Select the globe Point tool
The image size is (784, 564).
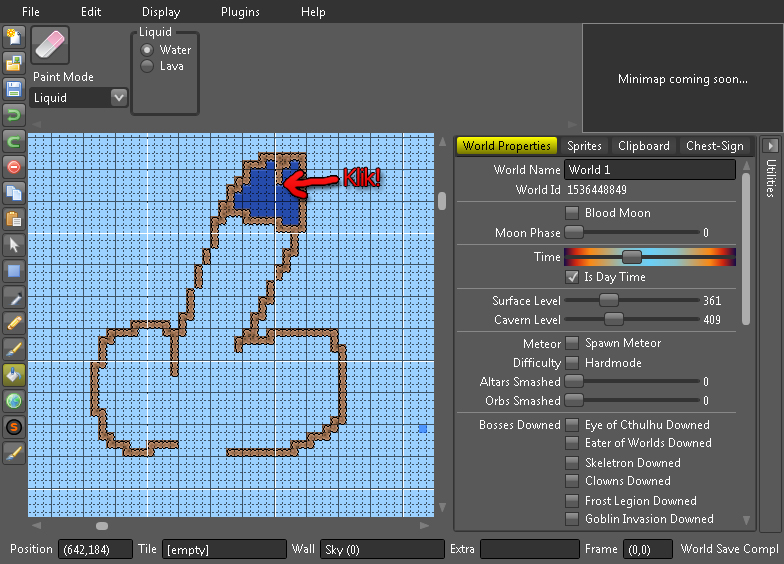pos(14,401)
